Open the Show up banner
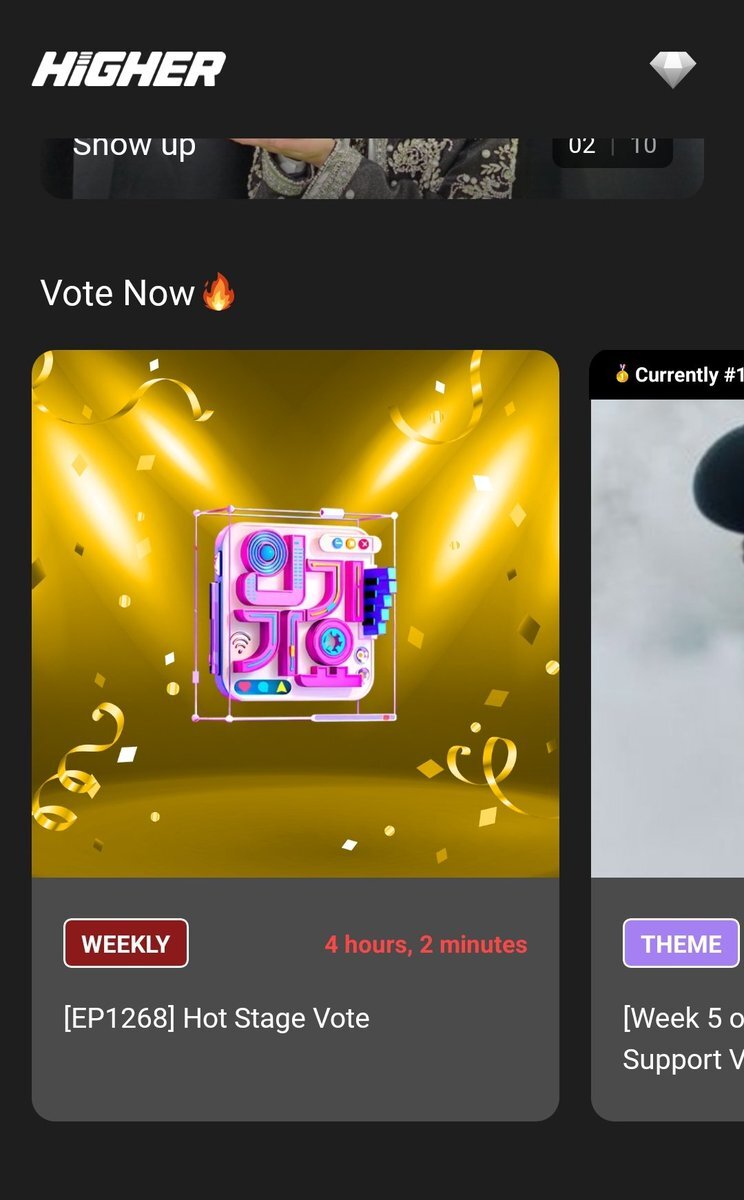The width and height of the screenshot is (744, 1200). click(x=372, y=168)
